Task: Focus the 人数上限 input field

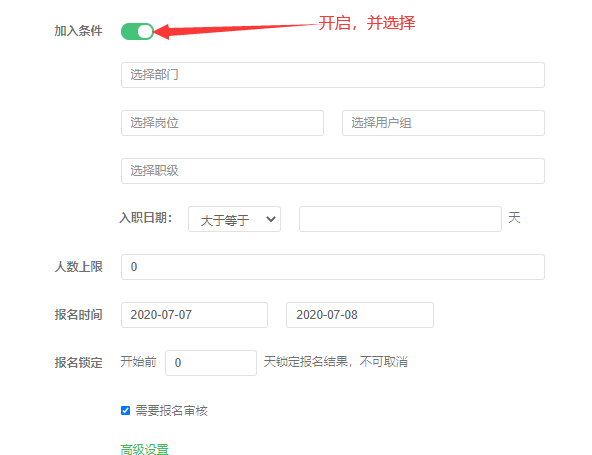Action: [333, 267]
